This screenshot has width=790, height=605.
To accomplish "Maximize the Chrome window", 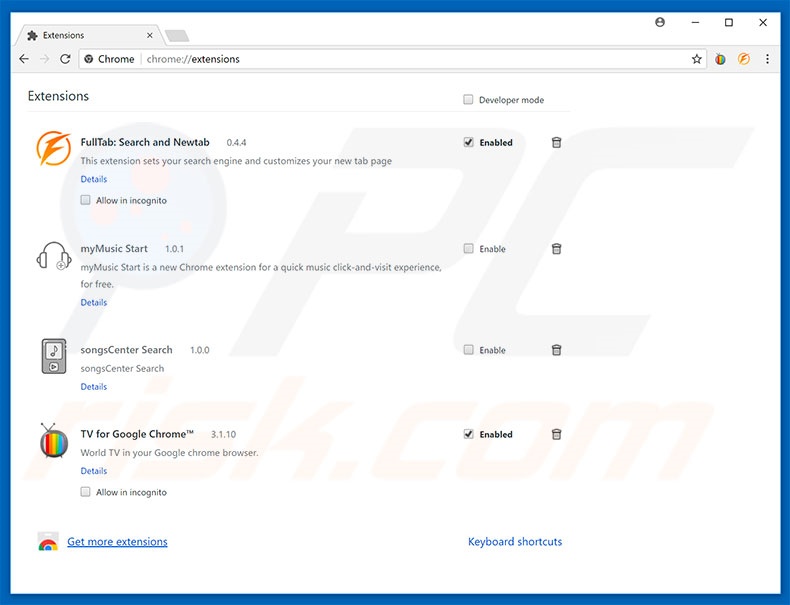I will (729, 22).
